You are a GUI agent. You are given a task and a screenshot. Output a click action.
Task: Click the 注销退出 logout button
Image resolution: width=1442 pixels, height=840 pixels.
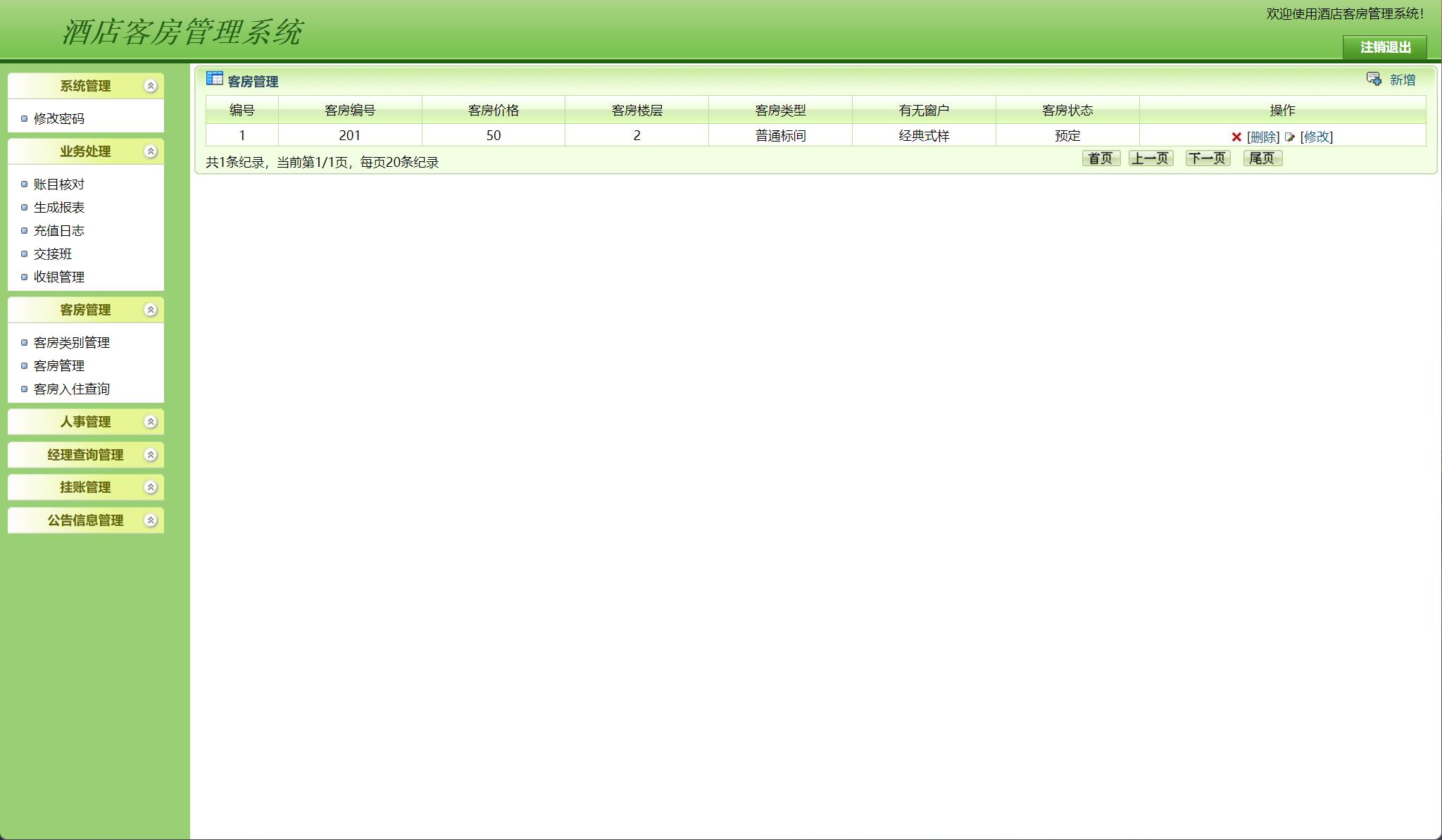[1384, 47]
